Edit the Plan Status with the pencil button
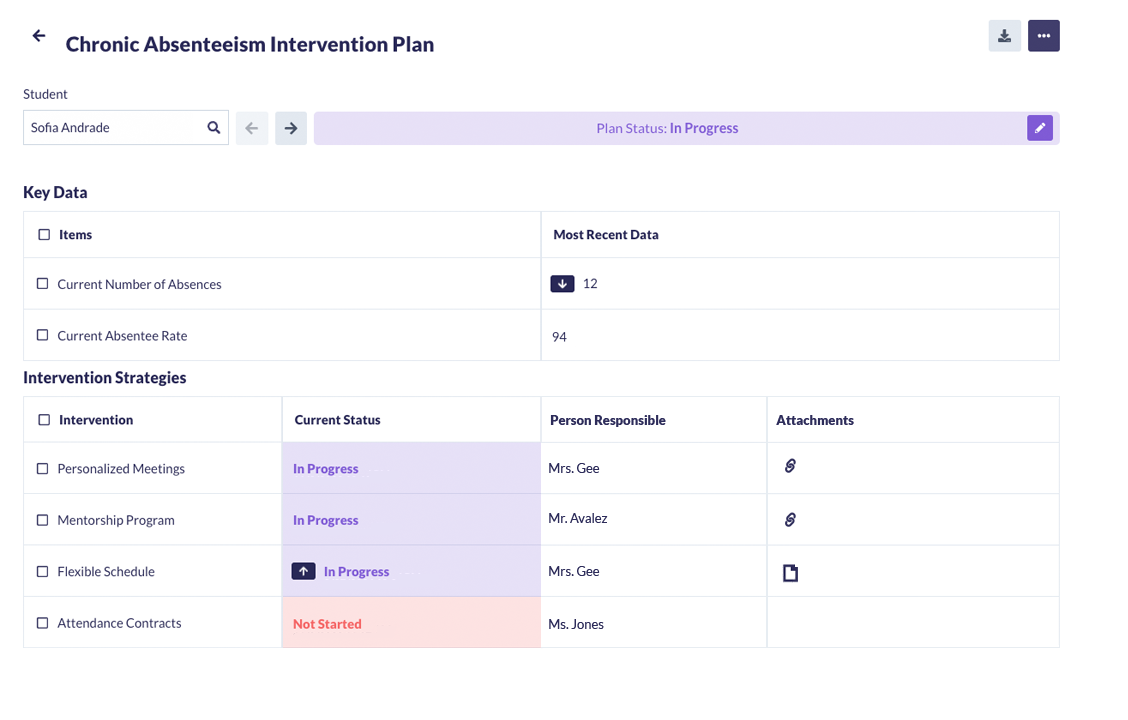 (1040, 127)
